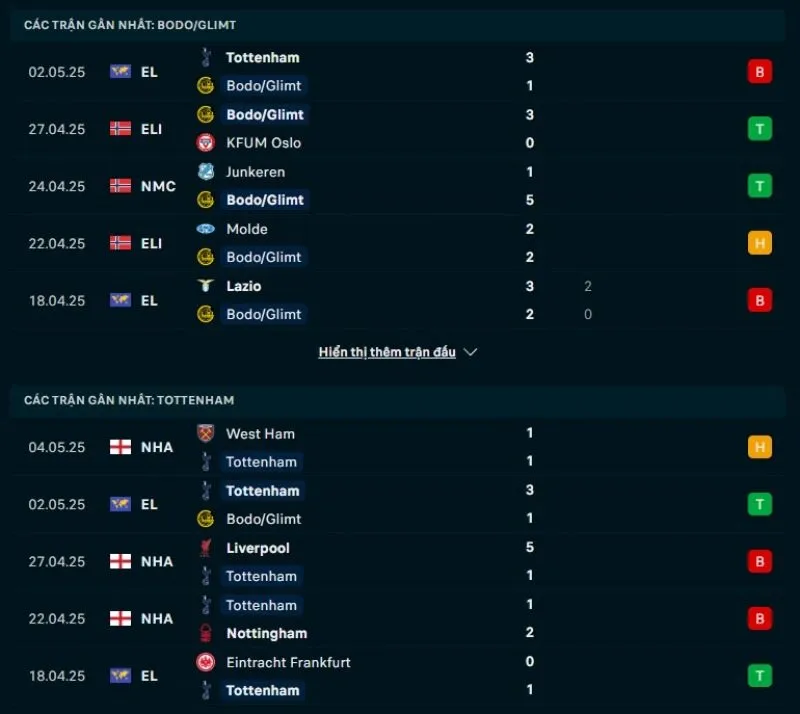Click the green T result badge for KFUM Oslo match
The width and height of the screenshot is (800, 714).
760,128
